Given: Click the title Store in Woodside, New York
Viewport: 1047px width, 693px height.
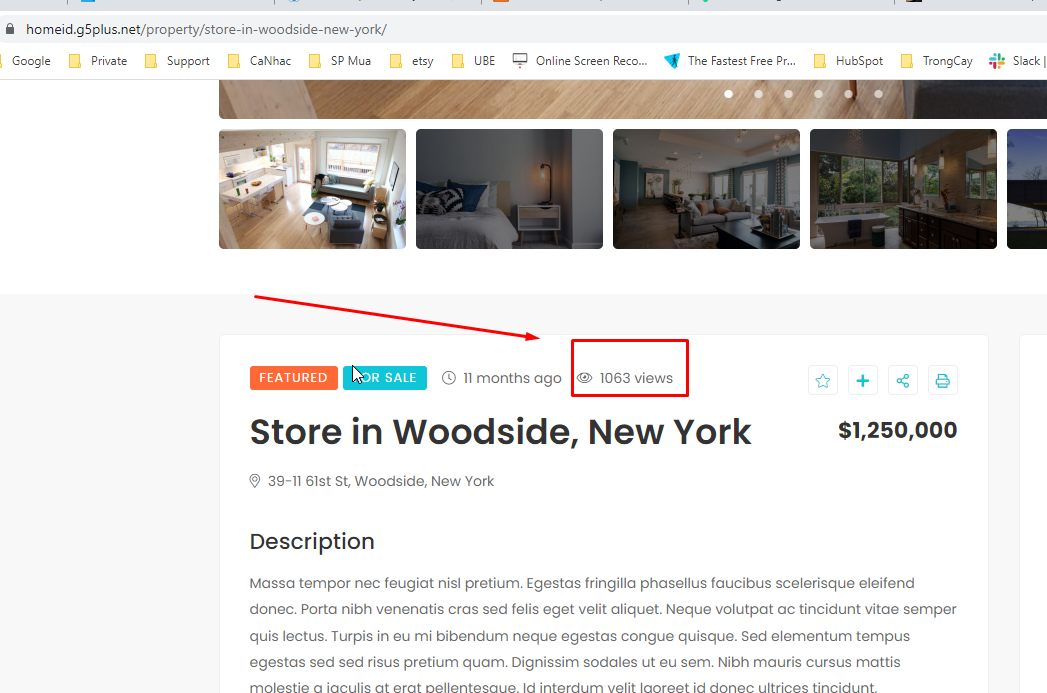Looking at the screenshot, I should tap(500, 431).
